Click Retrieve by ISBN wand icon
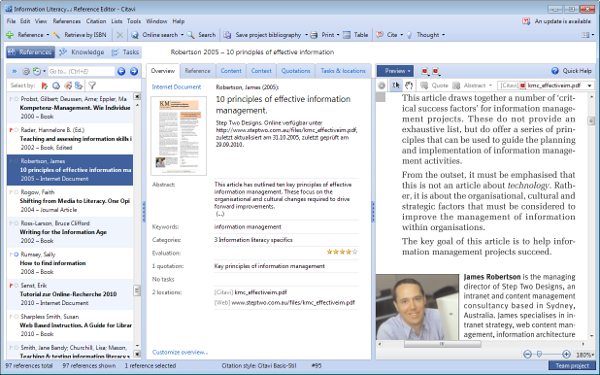 tap(56, 35)
